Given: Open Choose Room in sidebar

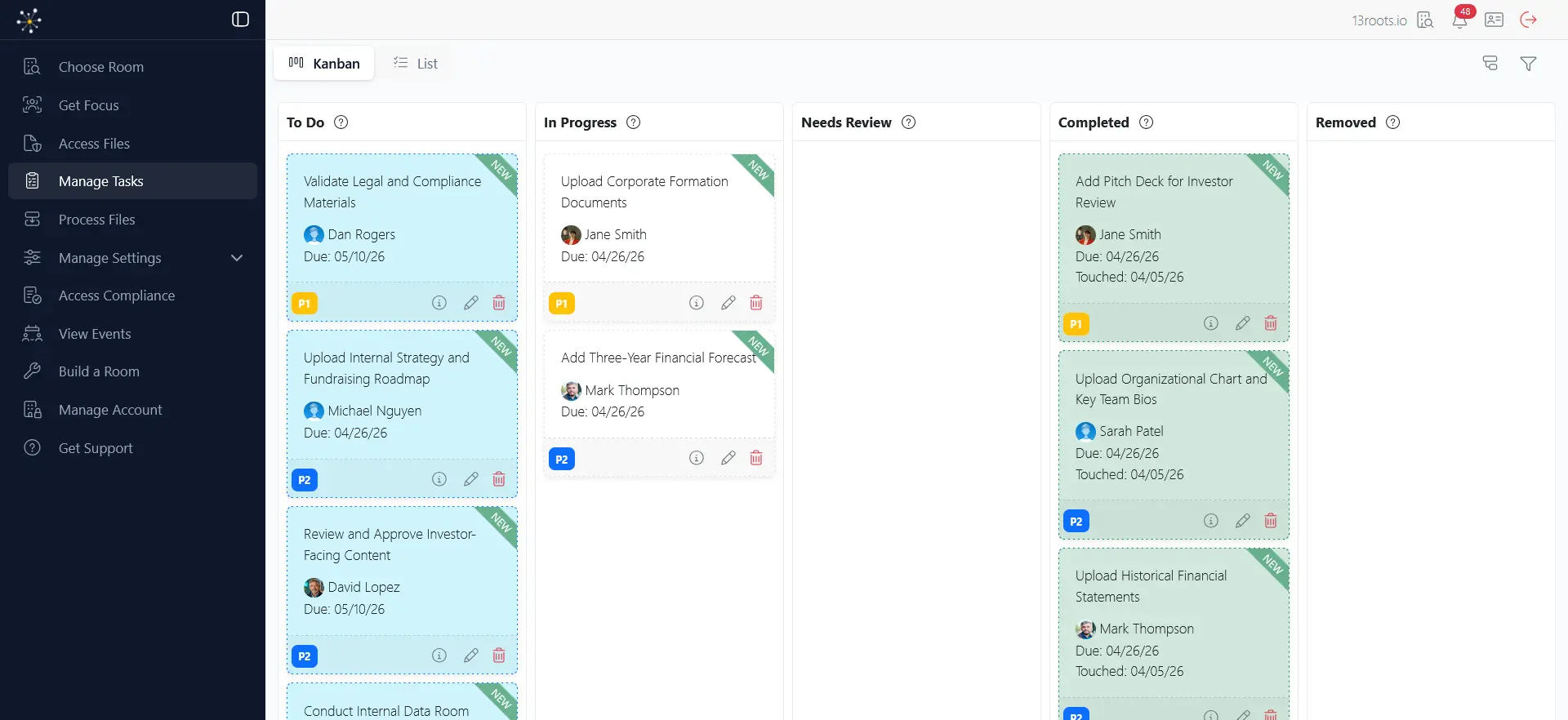Looking at the screenshot, I should (x=132, y=67).
